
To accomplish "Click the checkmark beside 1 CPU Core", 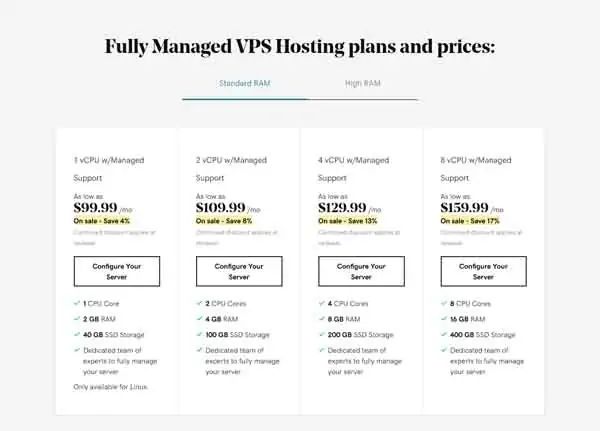I will pyautogui.click(x=77, y=303).
